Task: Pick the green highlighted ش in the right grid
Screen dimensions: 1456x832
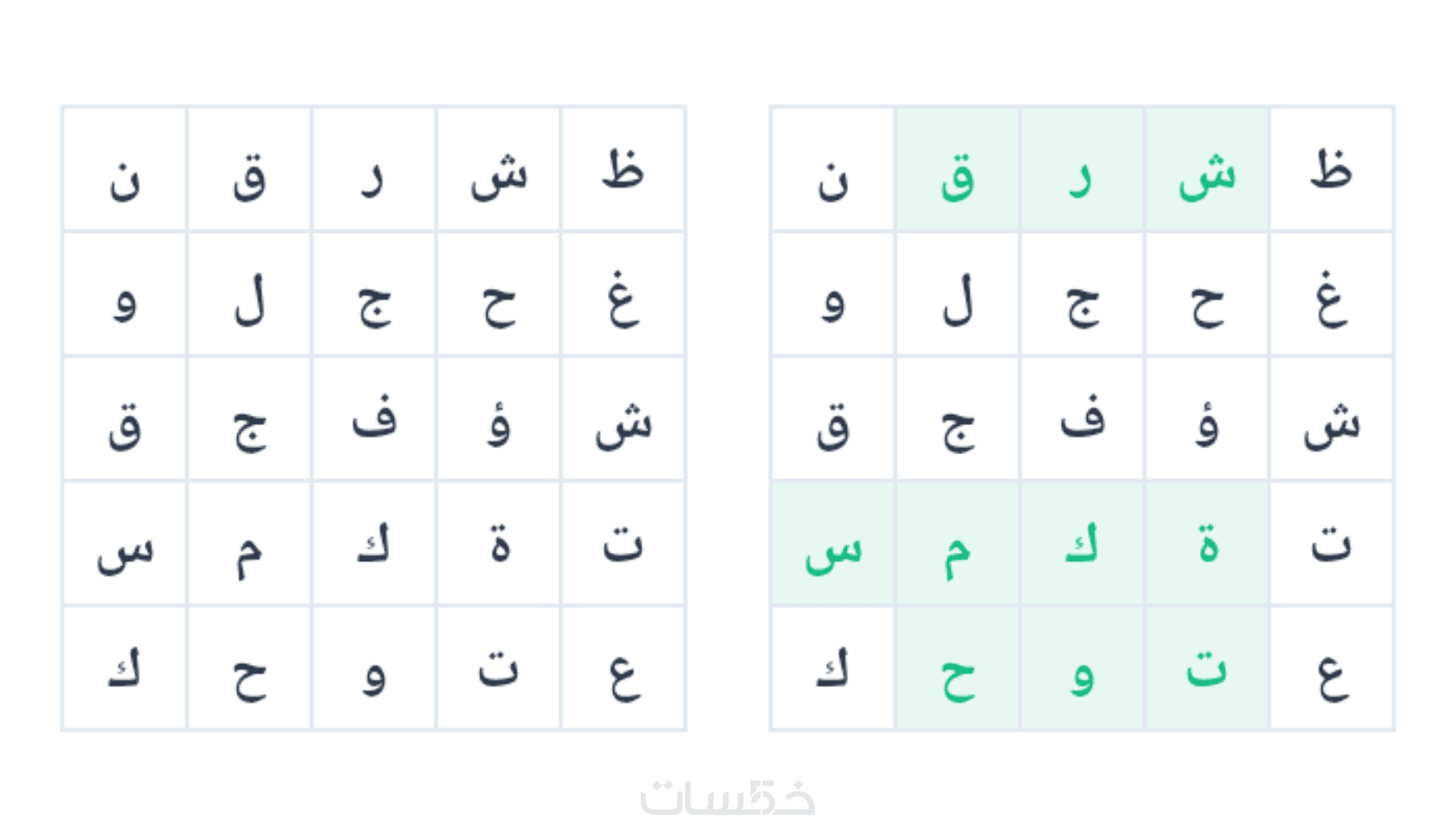Action: 1207,170
